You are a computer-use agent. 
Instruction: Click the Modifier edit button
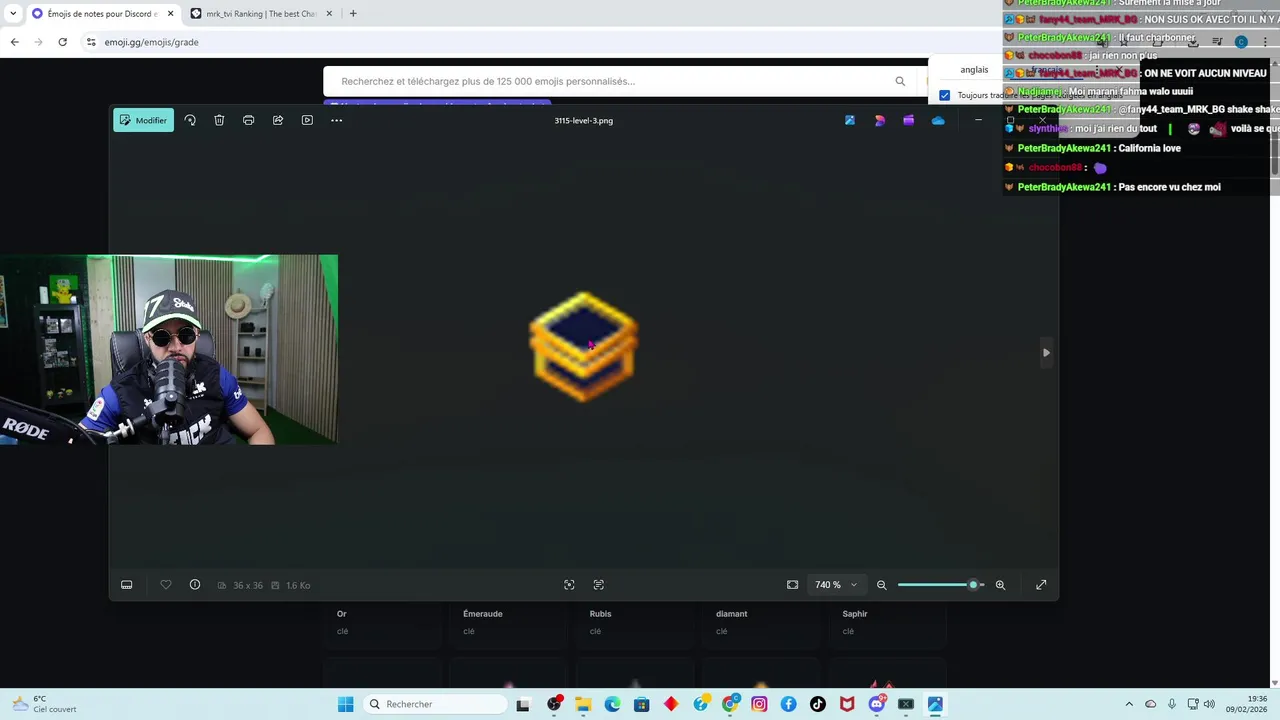point(143,120)
